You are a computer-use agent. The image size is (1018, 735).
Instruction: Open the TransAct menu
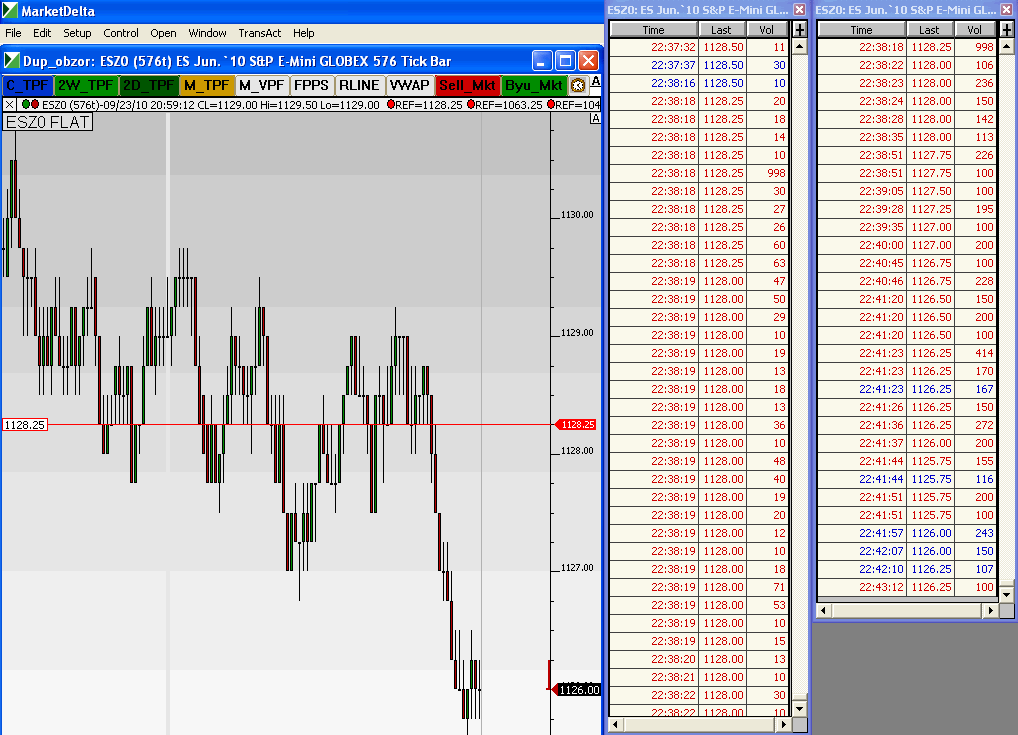(260, 33)
